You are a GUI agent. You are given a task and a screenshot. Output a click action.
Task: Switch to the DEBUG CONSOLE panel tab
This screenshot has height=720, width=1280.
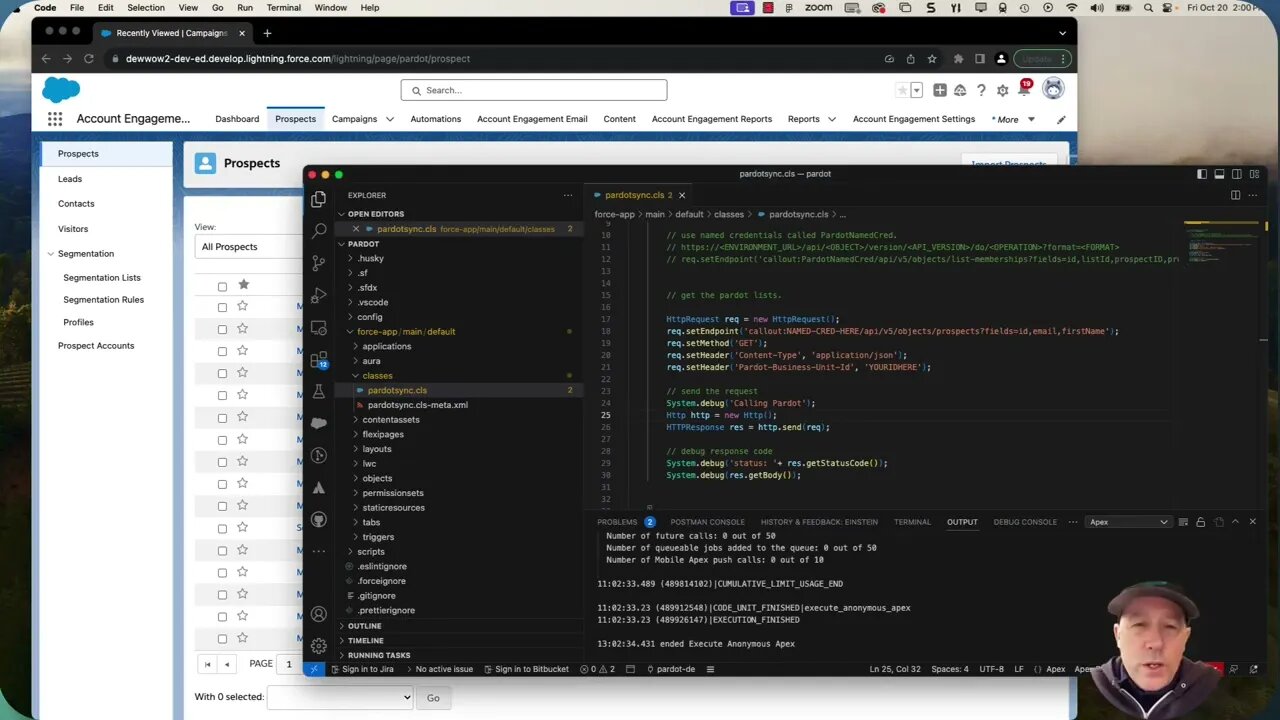point(1025,522)
